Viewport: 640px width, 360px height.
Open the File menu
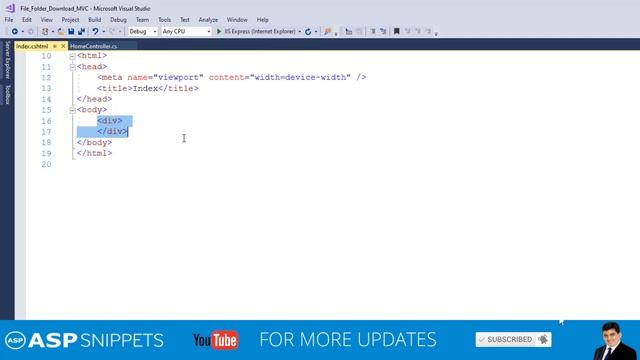[9, 20]
